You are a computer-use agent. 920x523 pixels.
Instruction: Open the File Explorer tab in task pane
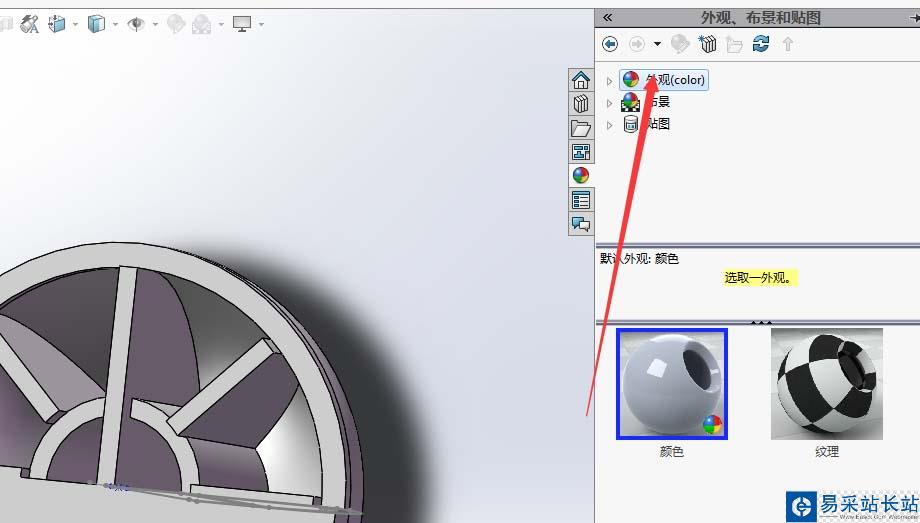point(581,128)
